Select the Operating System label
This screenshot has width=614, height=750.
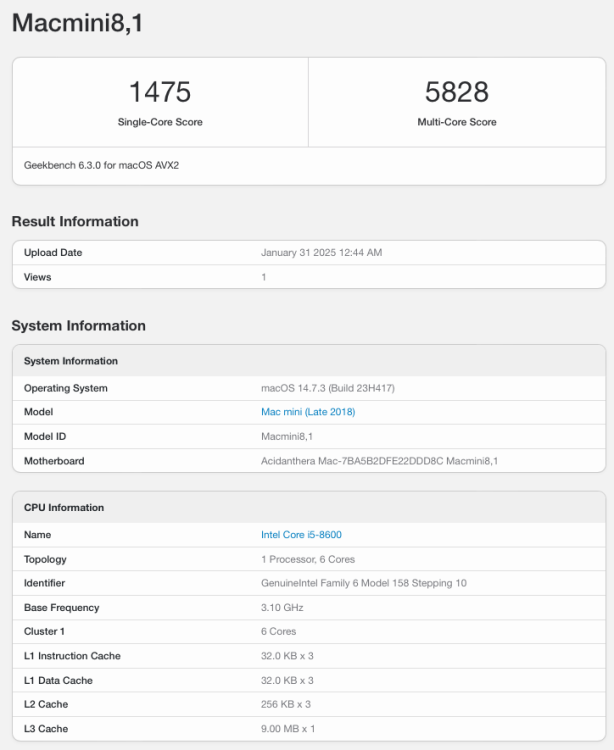click(x=66, y=388)
